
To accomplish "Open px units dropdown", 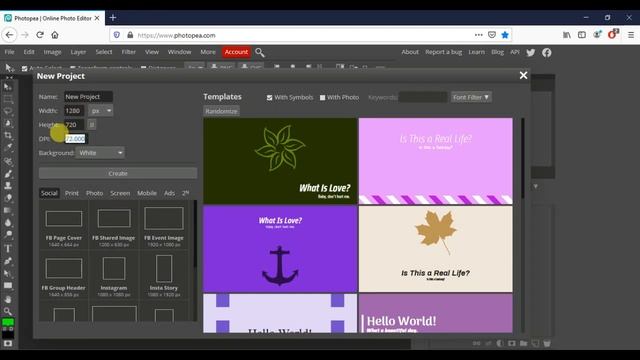I will [x=101, y=111].
